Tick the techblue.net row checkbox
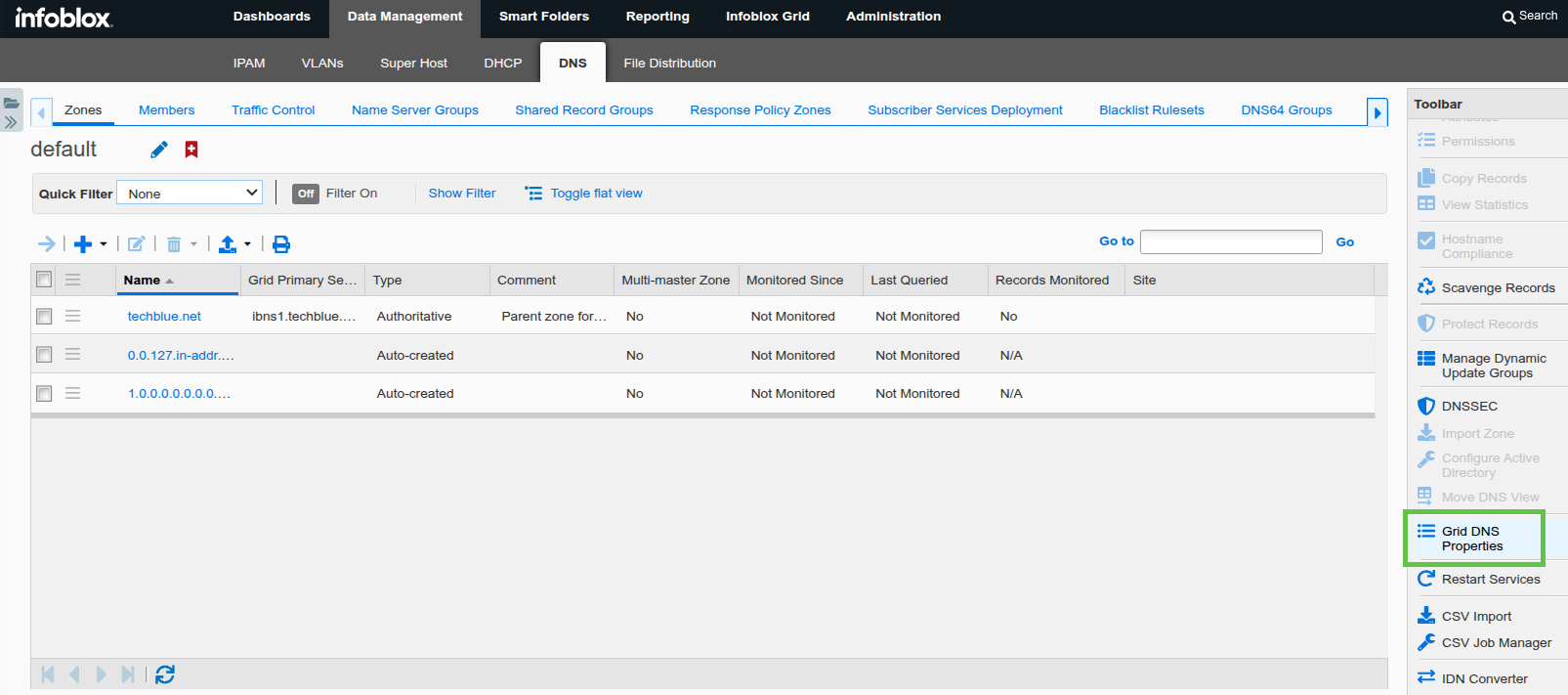This screenshot has width=1568, height=695. tap(44, 316)
